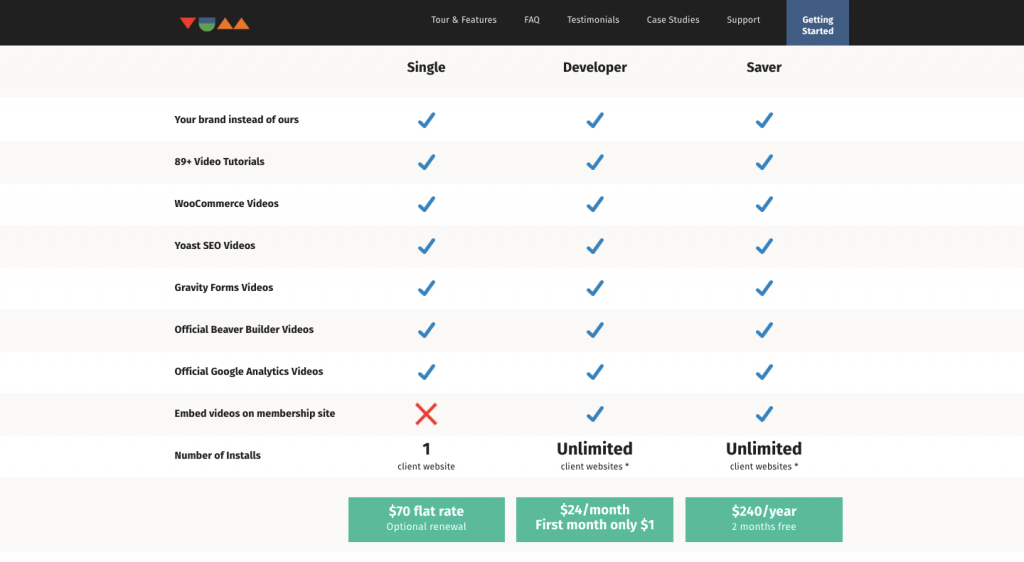The width and height of the screenshot is (1024, 562).
Task: Click 'Your brand instead of ours' label
Action: [x=236, y=119]
